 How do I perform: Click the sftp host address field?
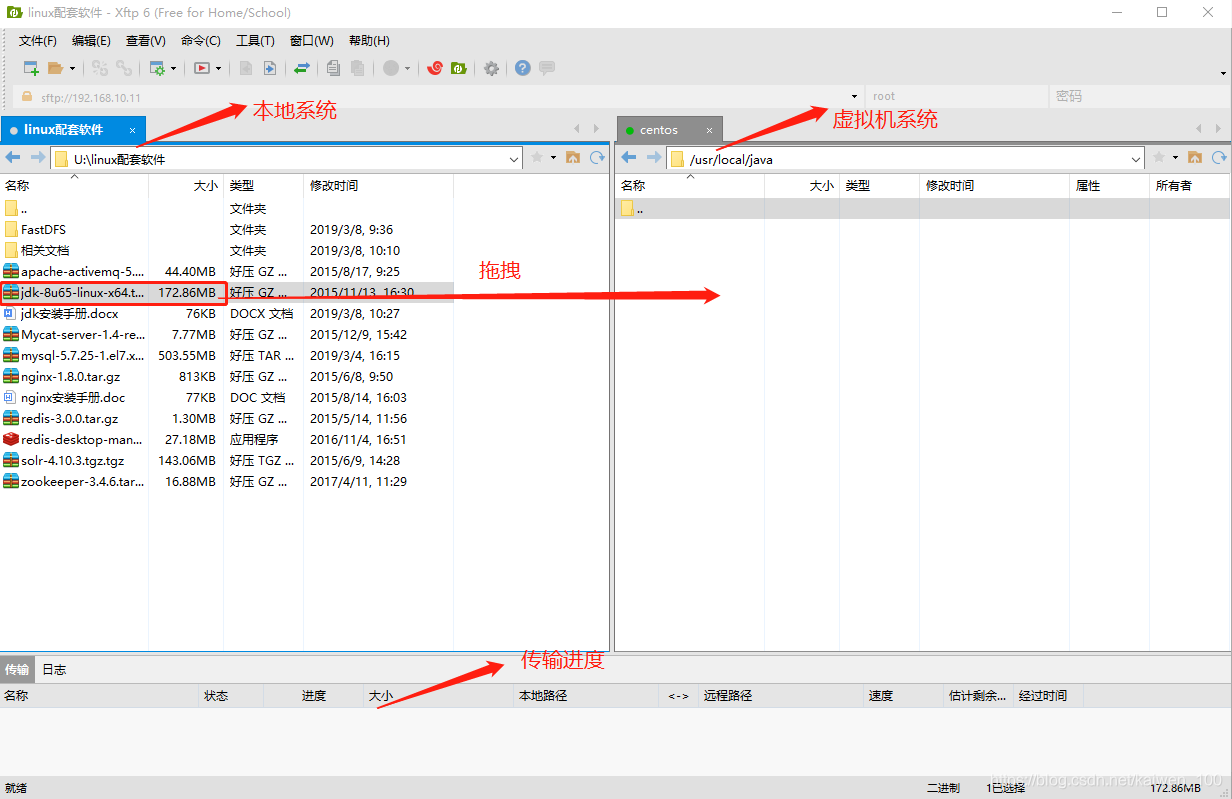440,97
